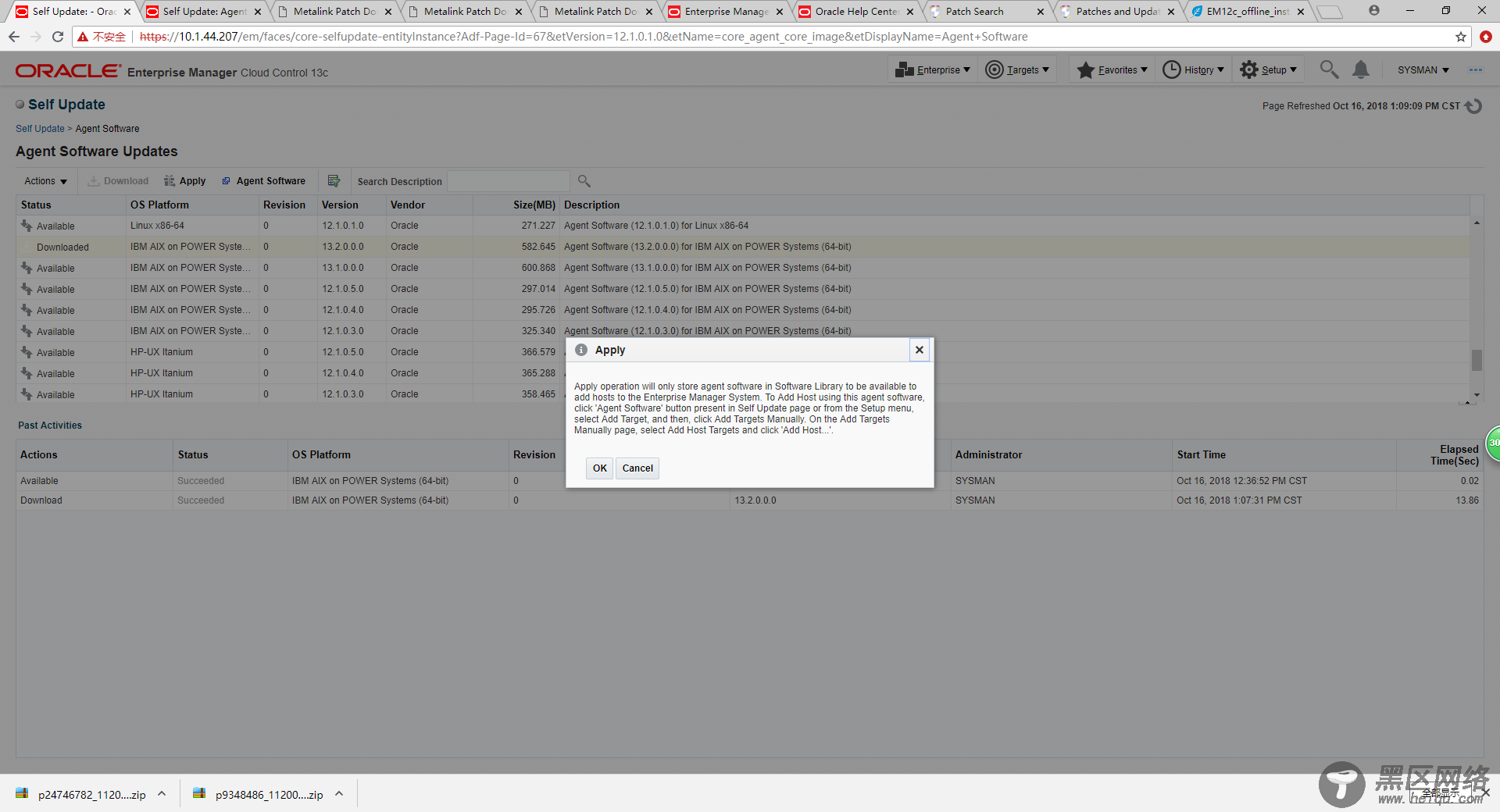The width and height of the screenshot is (1500, 812).
Task: Click the export table icon
Action: [x=334, y=181]
